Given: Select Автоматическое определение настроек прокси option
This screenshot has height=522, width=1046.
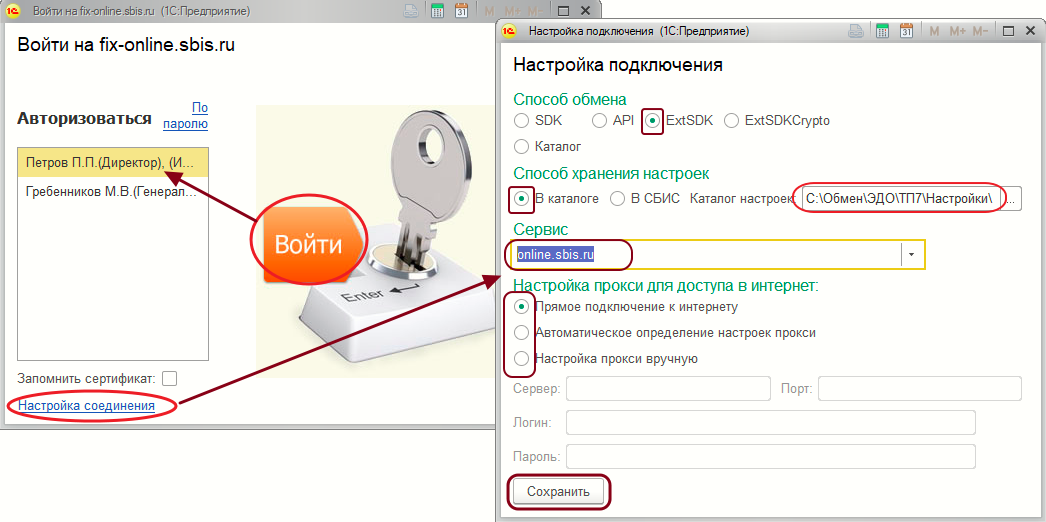Looking at the screenshot, I should pyautogui.click(x=521, y=332).
